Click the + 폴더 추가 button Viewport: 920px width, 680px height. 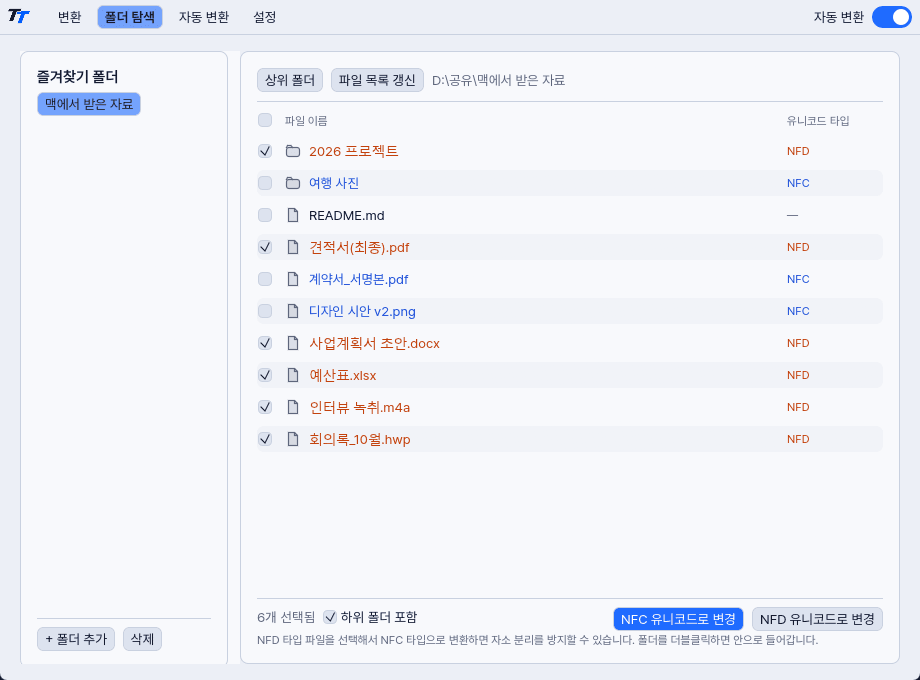coord(76,639)
